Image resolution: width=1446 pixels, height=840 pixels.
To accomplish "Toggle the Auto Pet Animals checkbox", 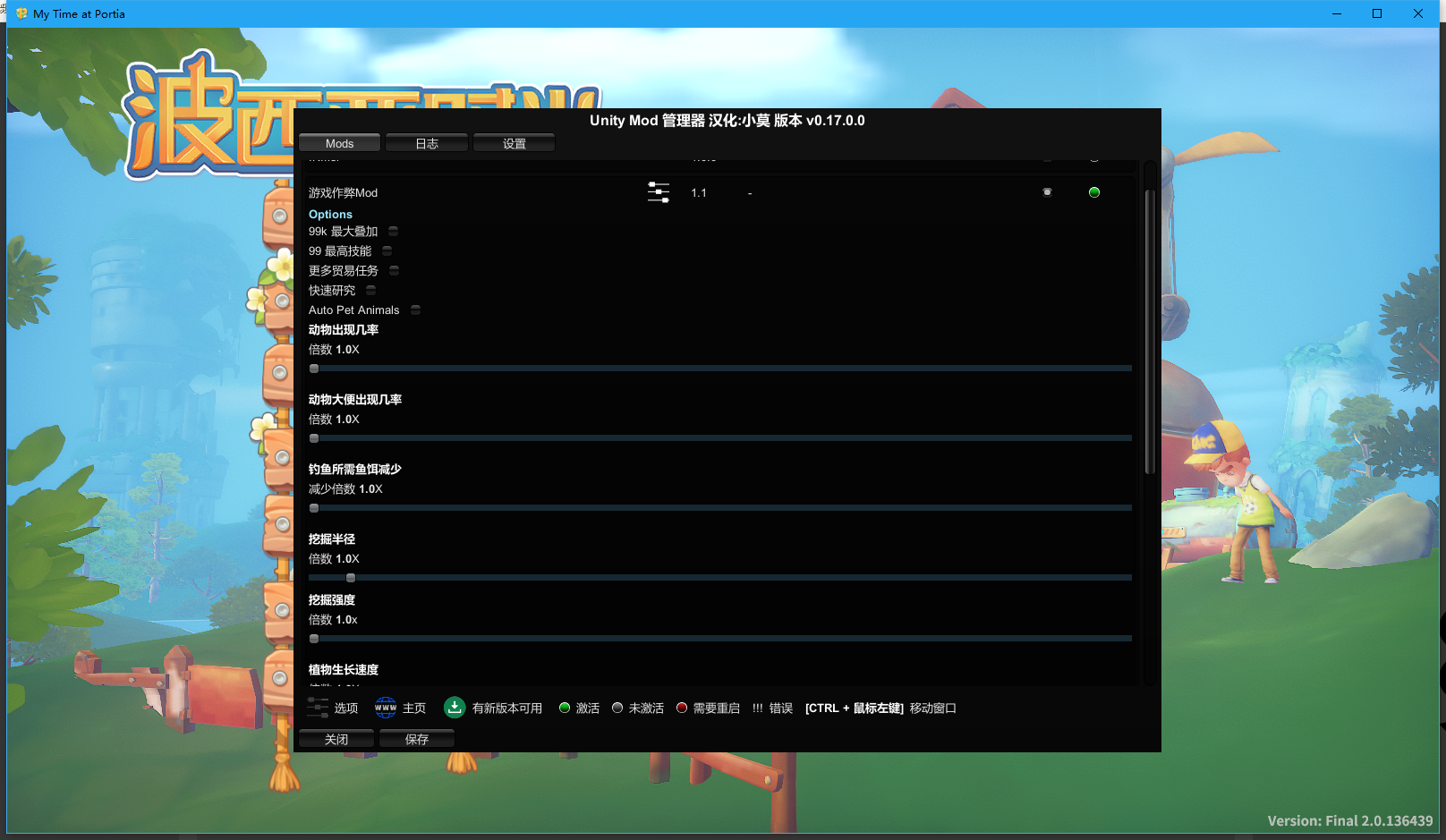I will point(415,310).
